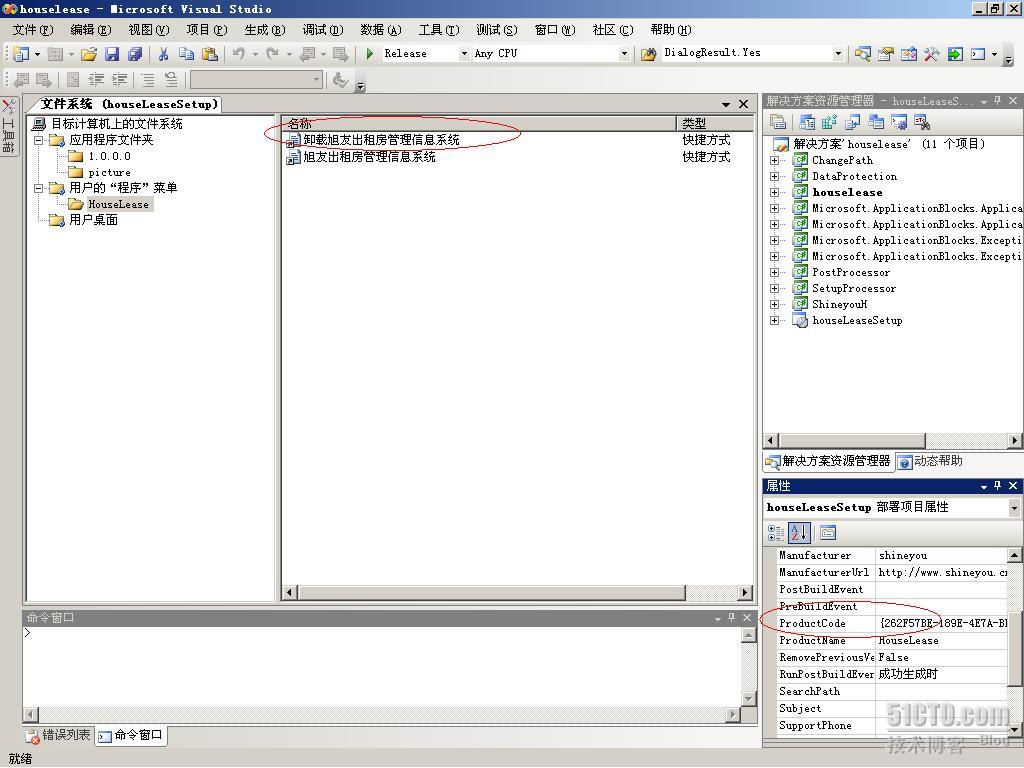
Task: Click the 名称 column header
Action: (x=479, y=123)
